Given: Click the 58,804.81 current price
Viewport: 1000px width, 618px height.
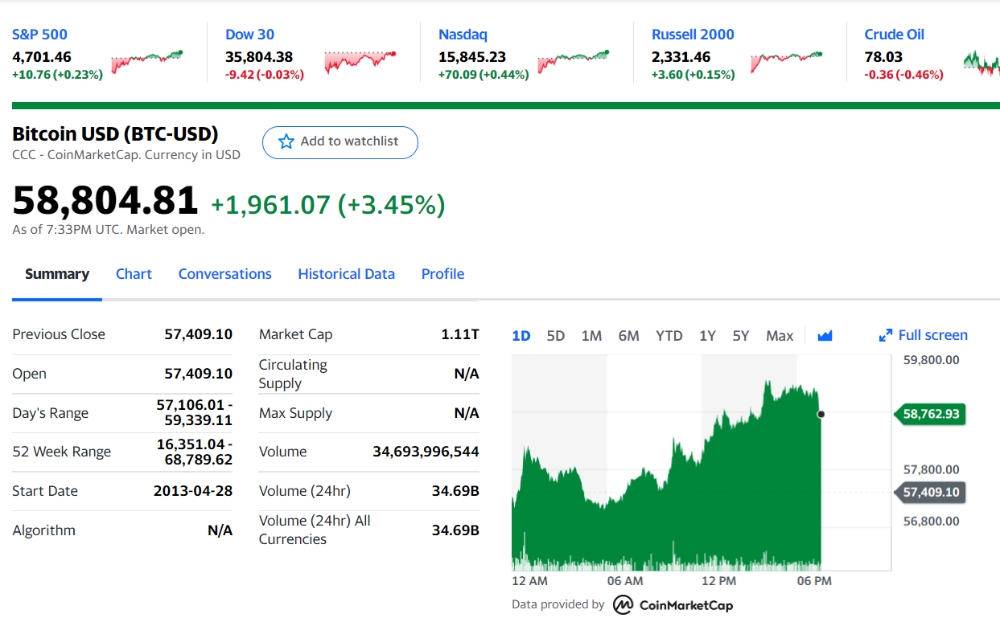Looking at the screenshot, I should coord(105,200).
